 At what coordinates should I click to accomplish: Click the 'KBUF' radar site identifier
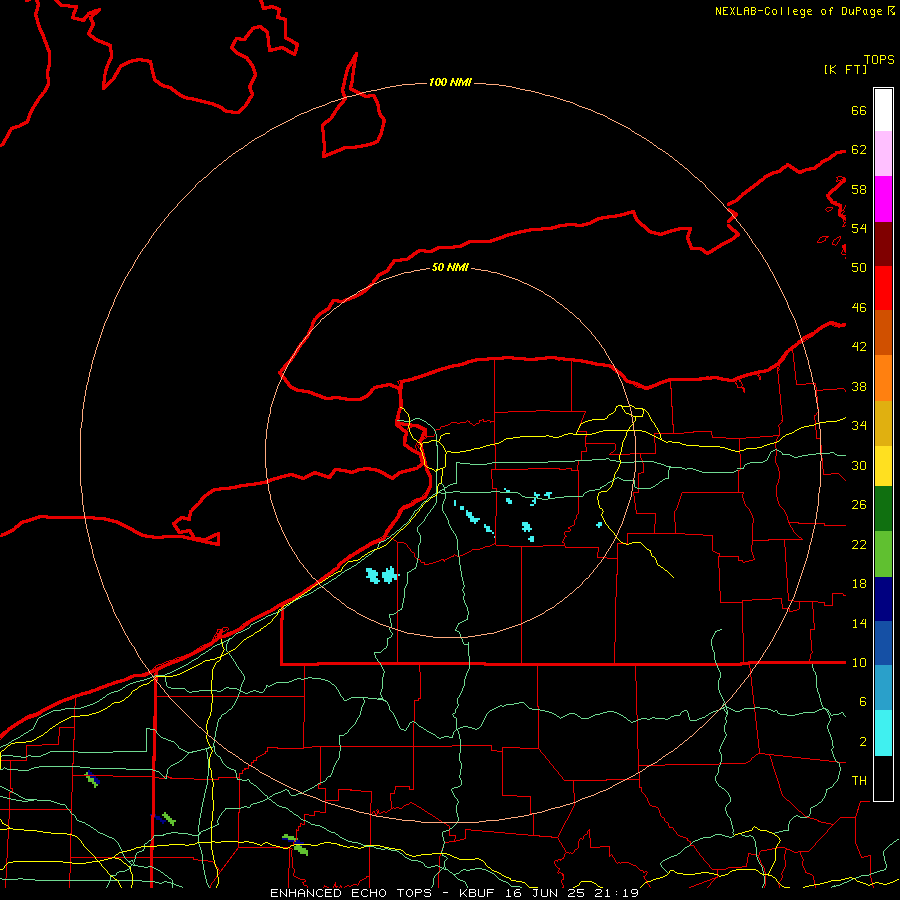[x=478, y=893]
